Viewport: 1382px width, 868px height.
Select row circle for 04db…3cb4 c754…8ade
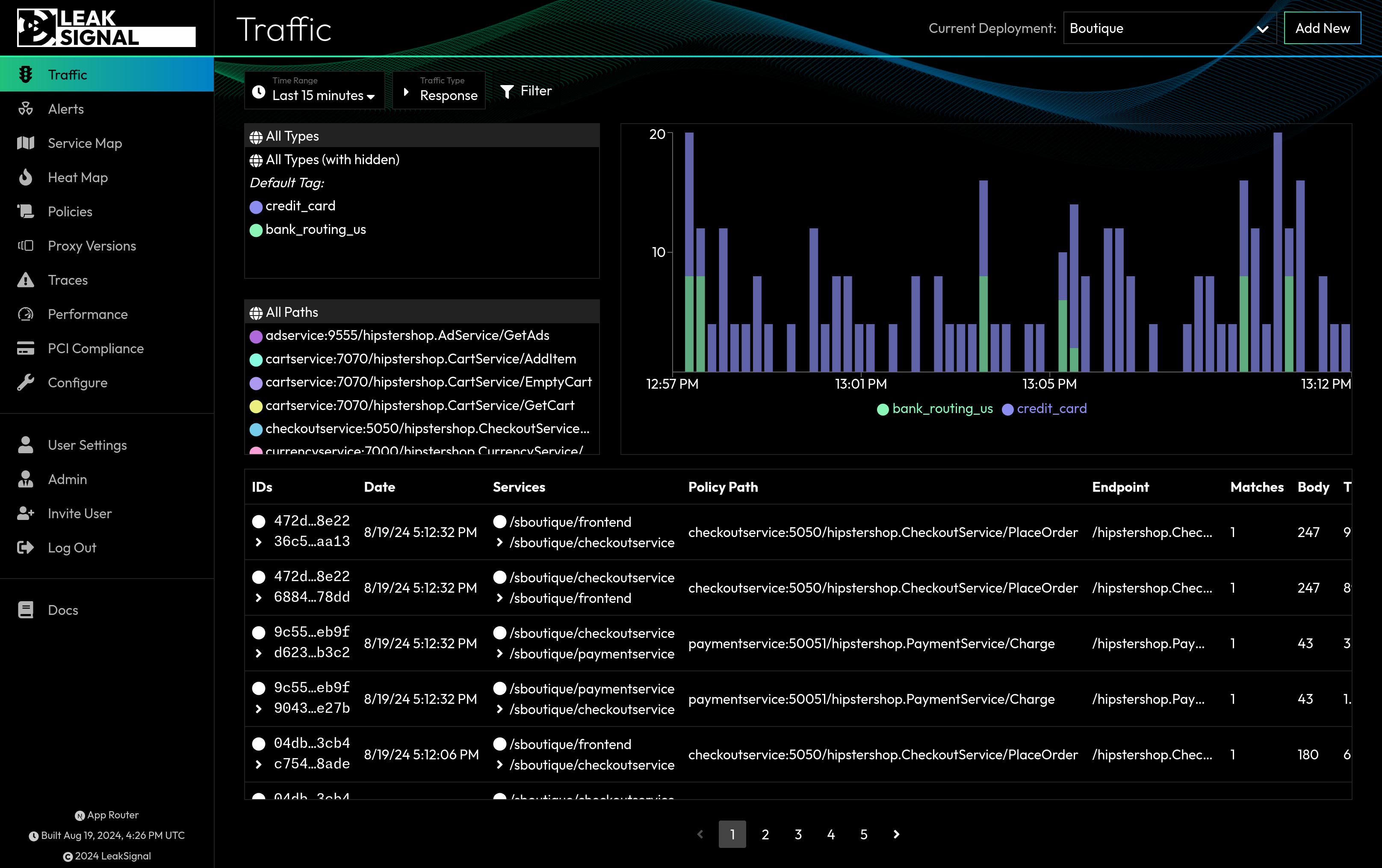tap(259, 744)
